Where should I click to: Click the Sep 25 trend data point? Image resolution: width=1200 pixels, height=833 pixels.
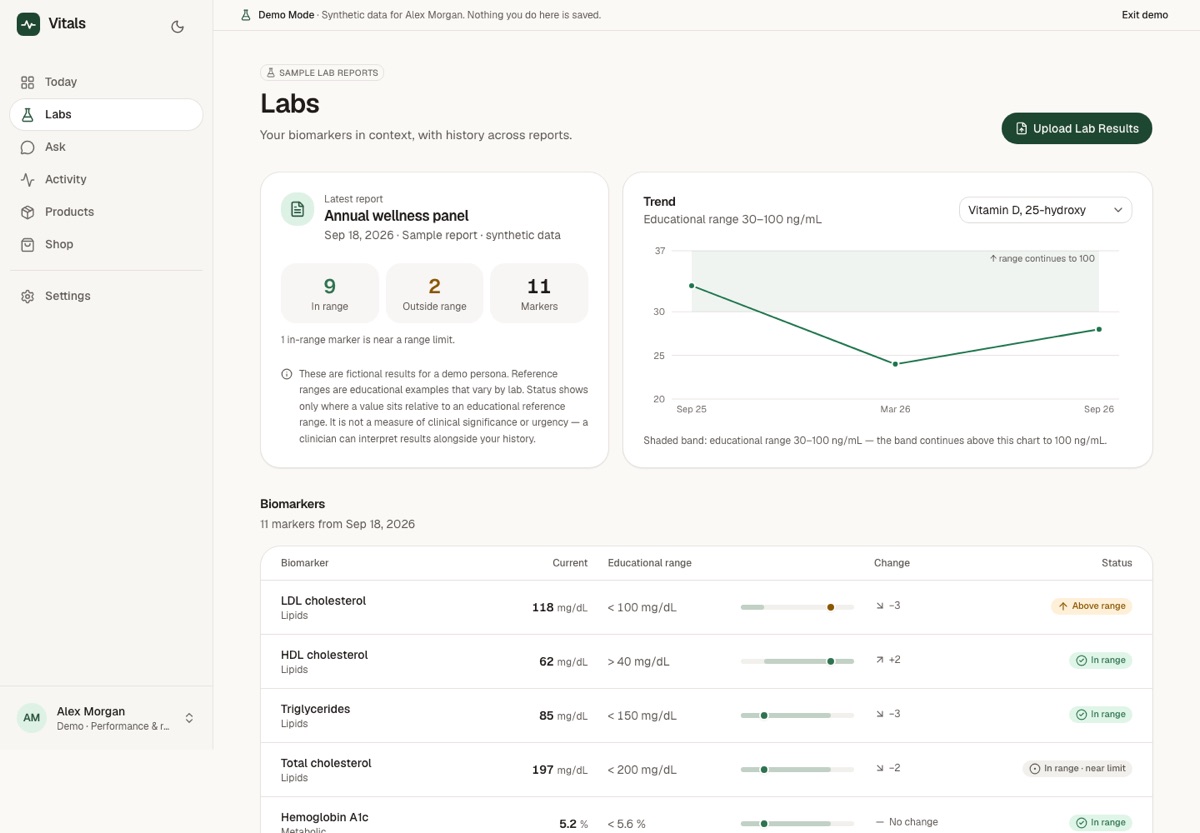click(692, 285)
